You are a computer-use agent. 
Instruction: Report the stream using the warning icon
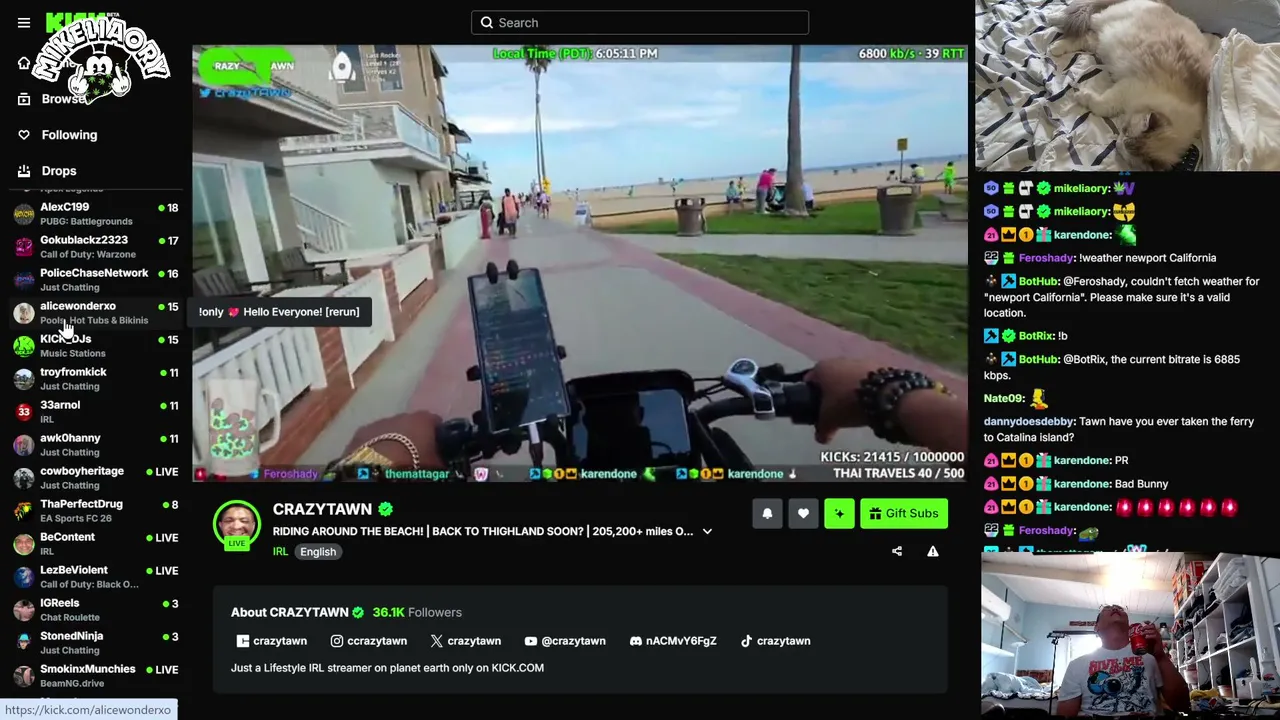click(x=933, y=551)
